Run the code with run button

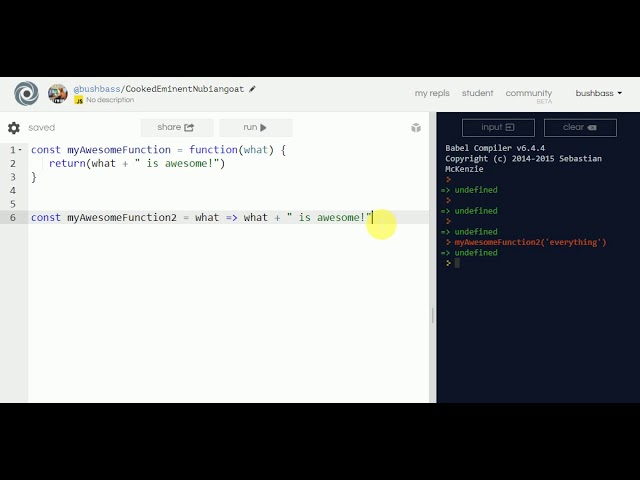click(256, 127)
